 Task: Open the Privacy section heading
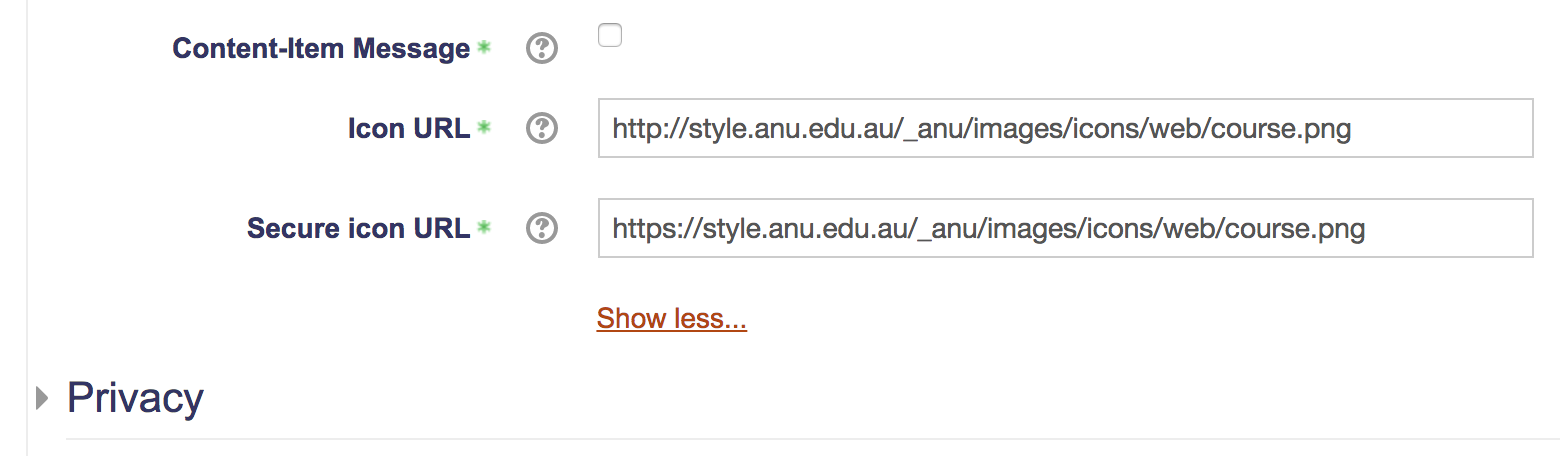[135, 398]
